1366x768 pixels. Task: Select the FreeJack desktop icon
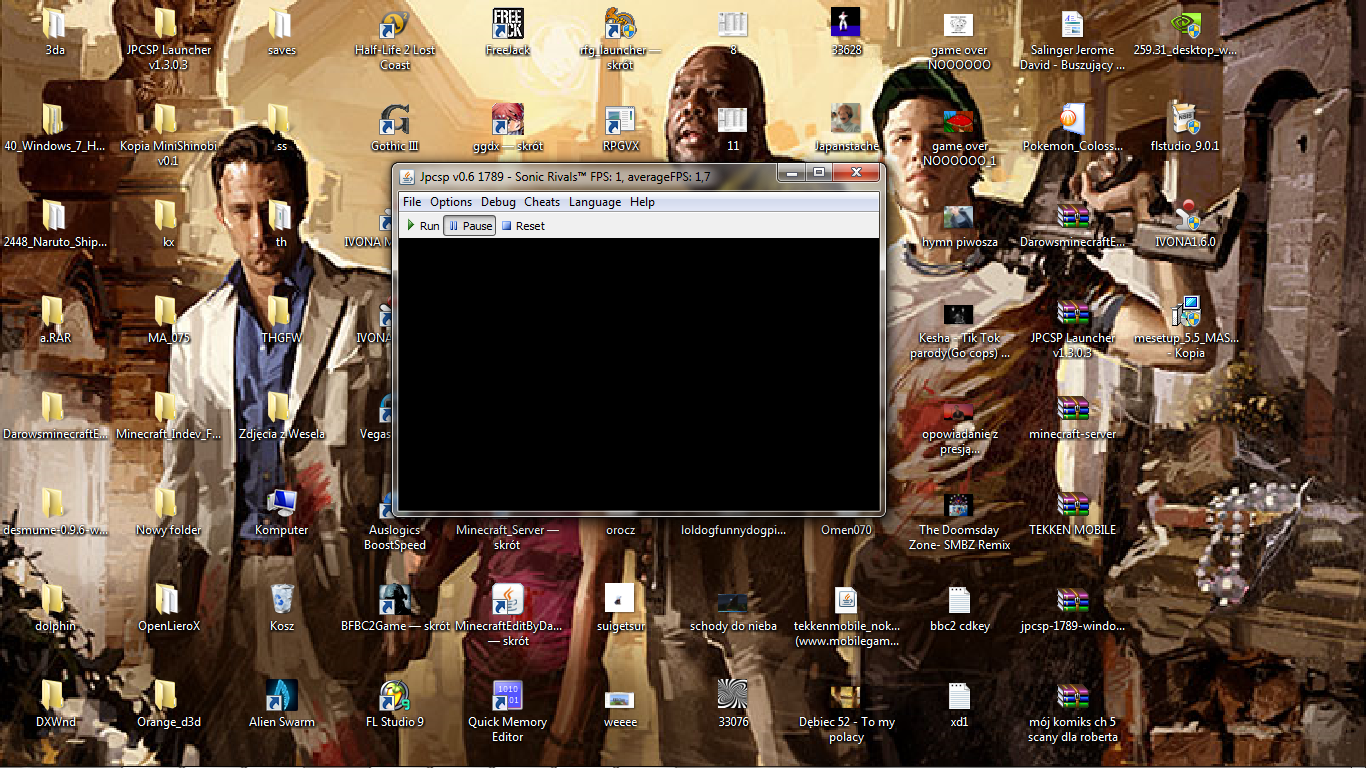tap(507, 25)
